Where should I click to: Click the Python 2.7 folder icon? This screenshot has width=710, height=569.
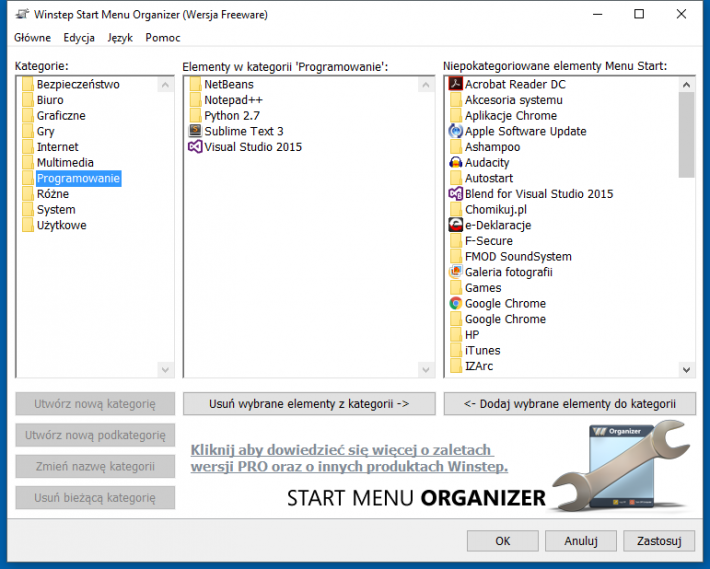[x=195, y=115]
